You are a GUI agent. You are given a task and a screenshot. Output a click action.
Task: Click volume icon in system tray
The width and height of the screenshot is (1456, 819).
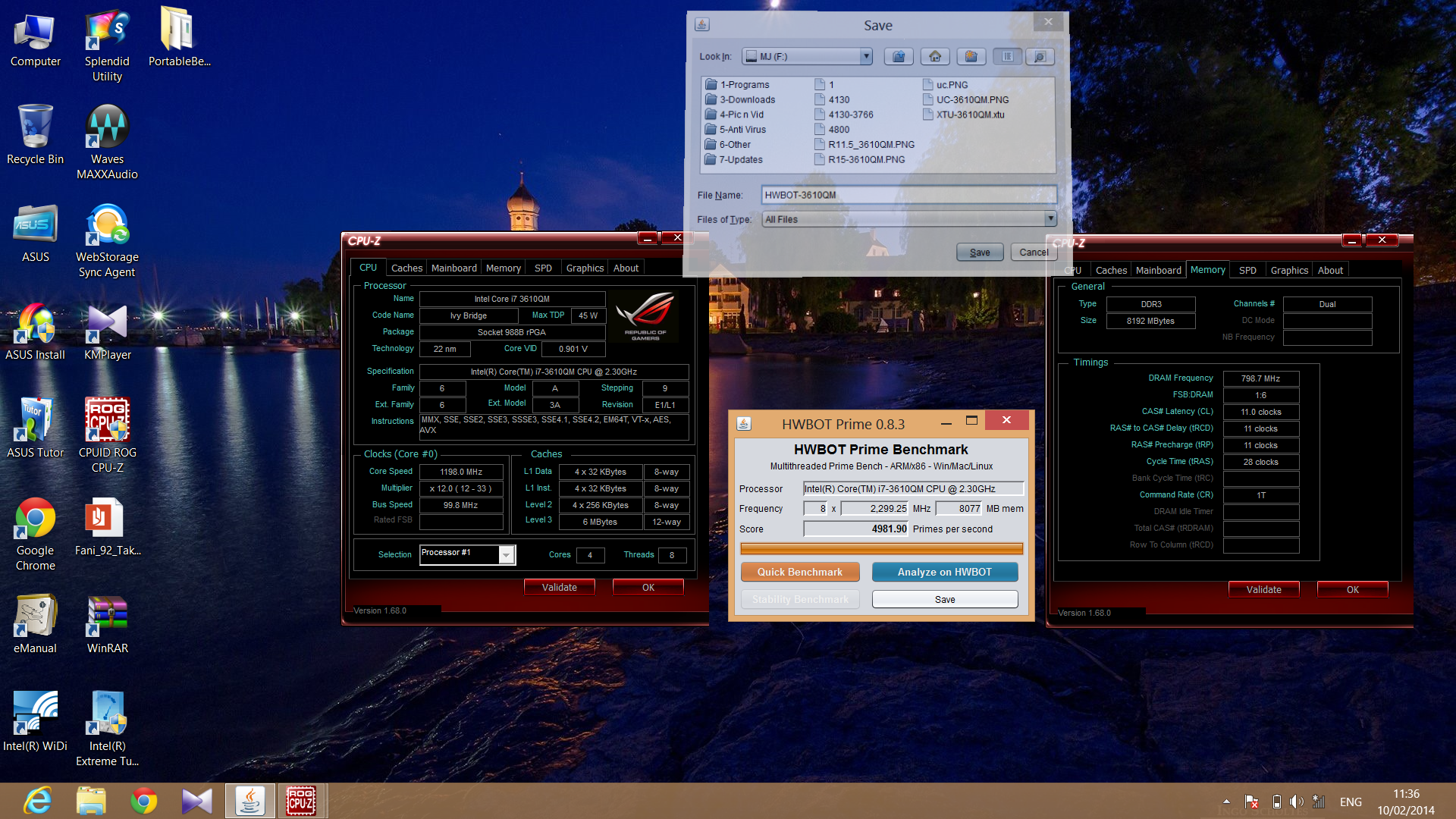[x=1296, y=802]
